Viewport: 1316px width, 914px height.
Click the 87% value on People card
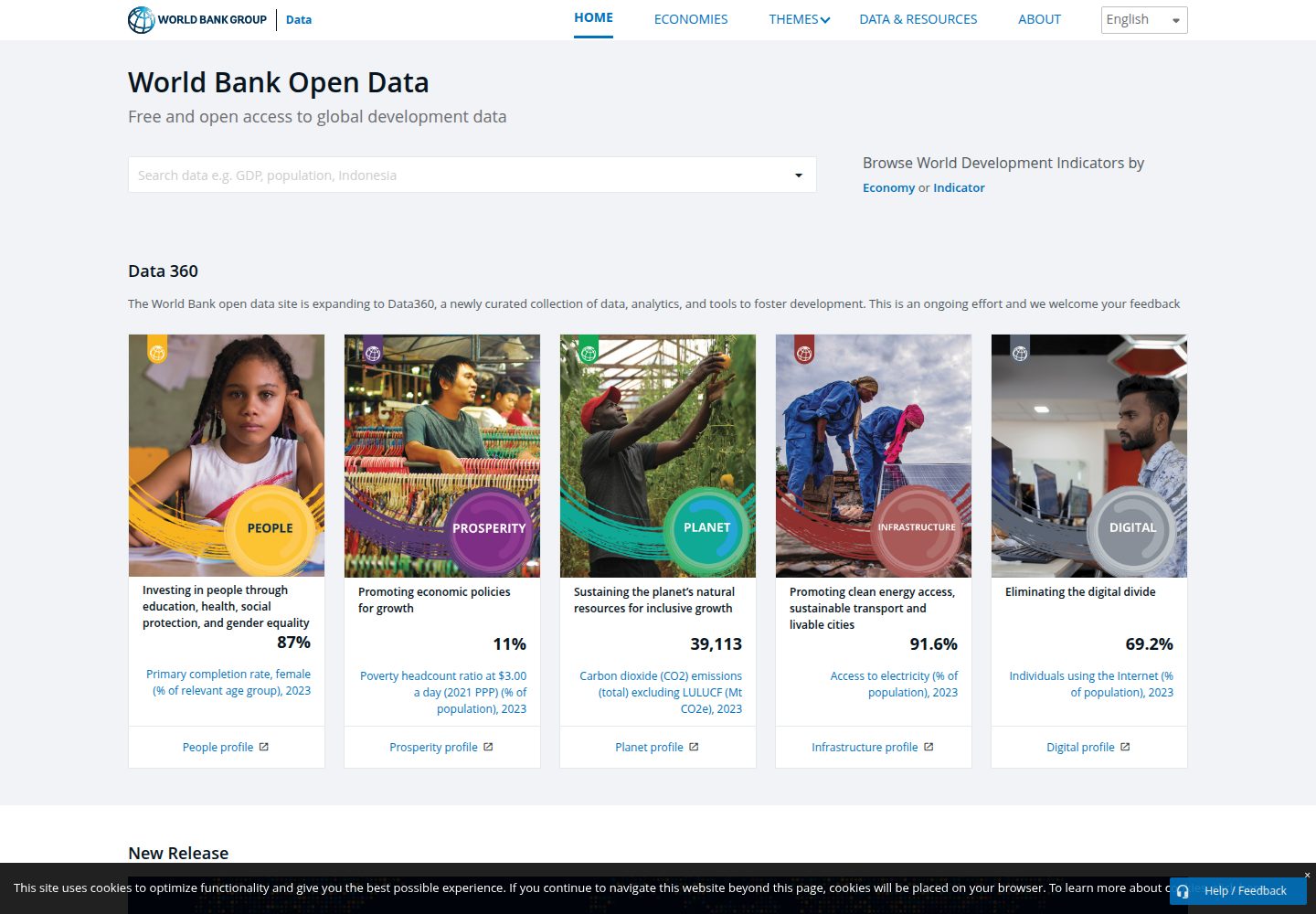pos(293,643)
